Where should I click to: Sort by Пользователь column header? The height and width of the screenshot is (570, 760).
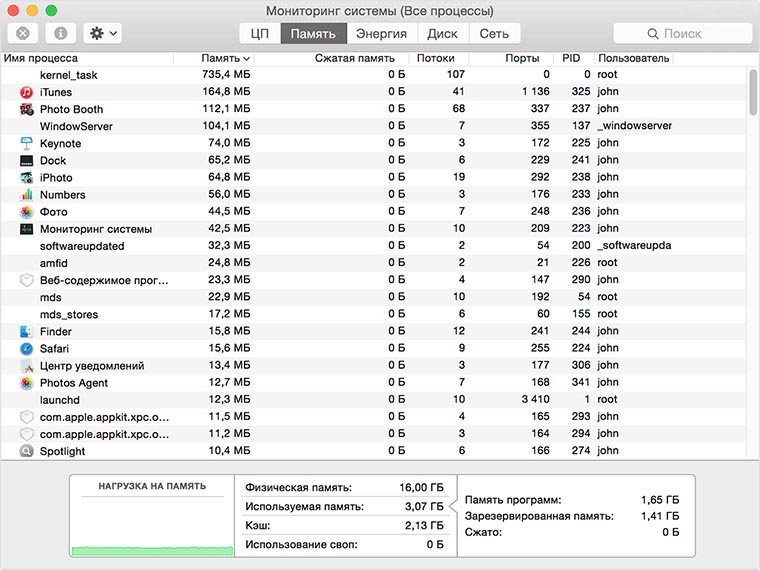[634, 58]
